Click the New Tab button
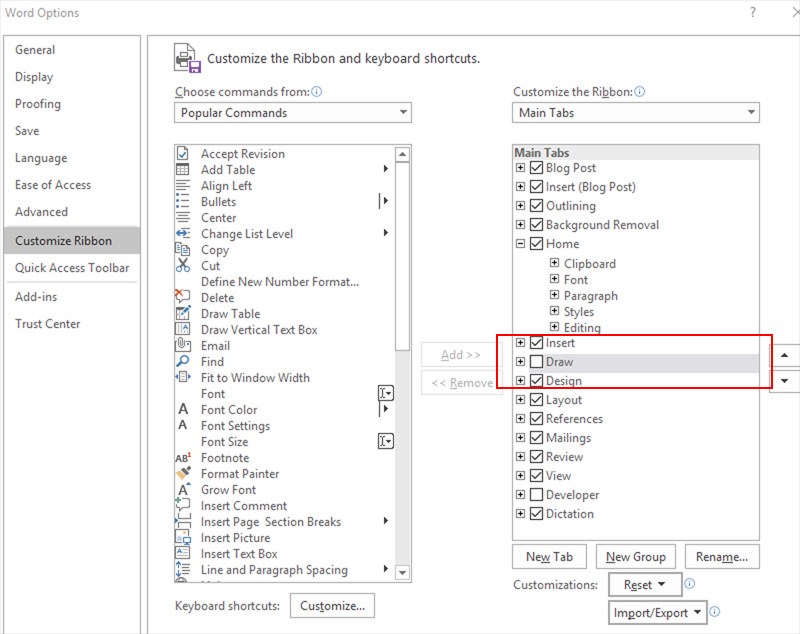This screenshot has height=634, width=800. pos(549,557)
